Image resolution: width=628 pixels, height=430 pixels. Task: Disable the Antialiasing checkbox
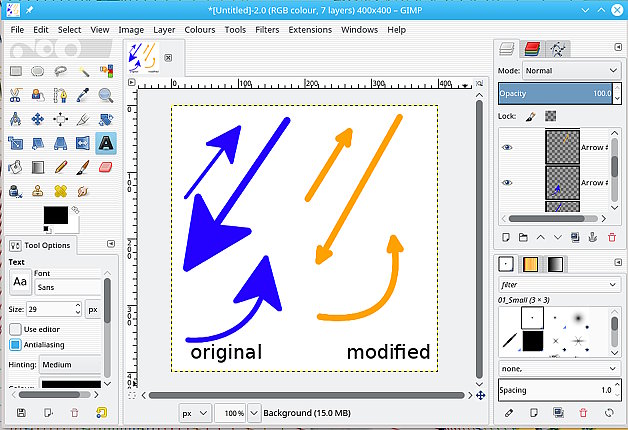[15, 345]
